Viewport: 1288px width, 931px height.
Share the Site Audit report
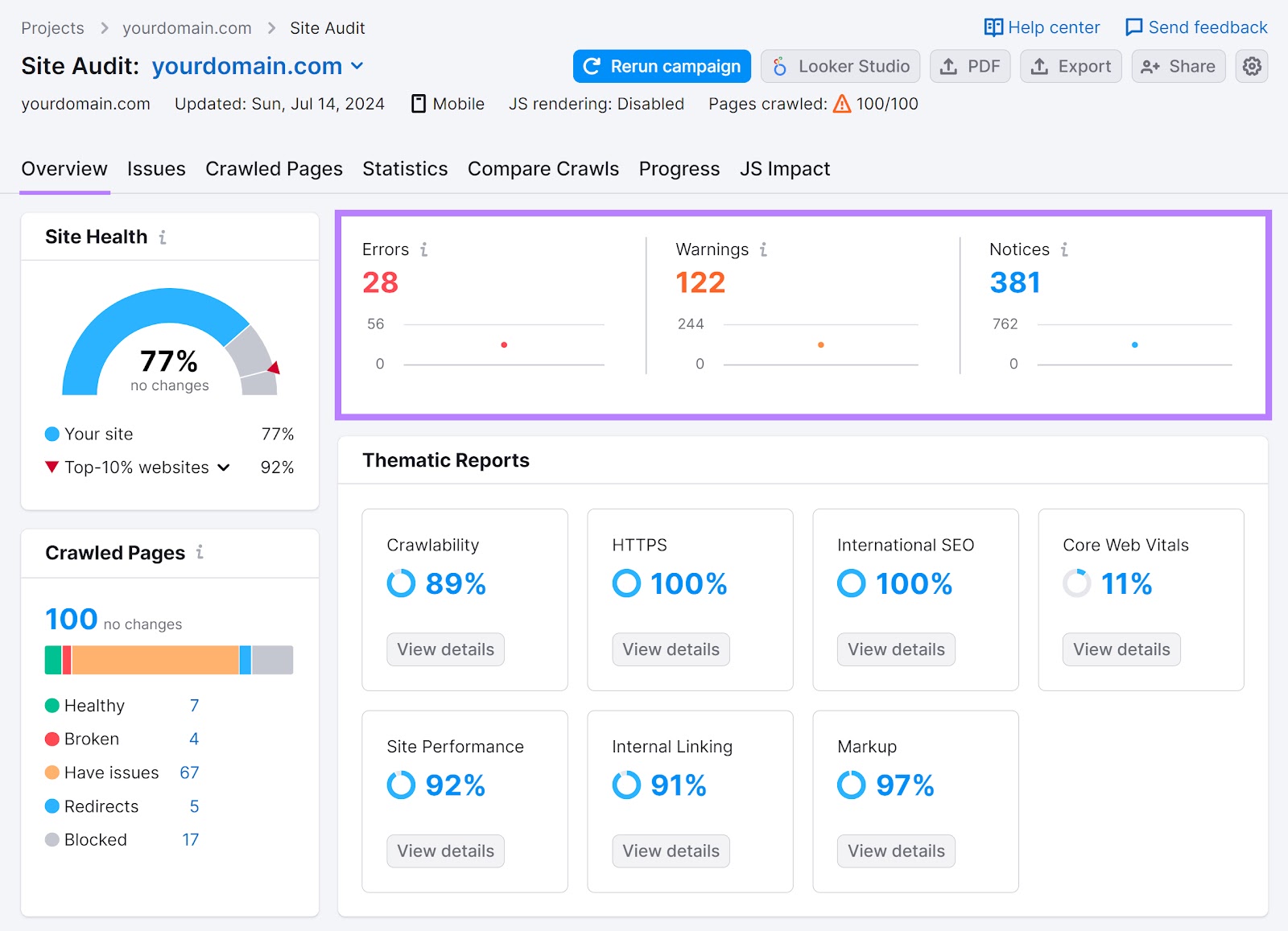(1178, 66)
